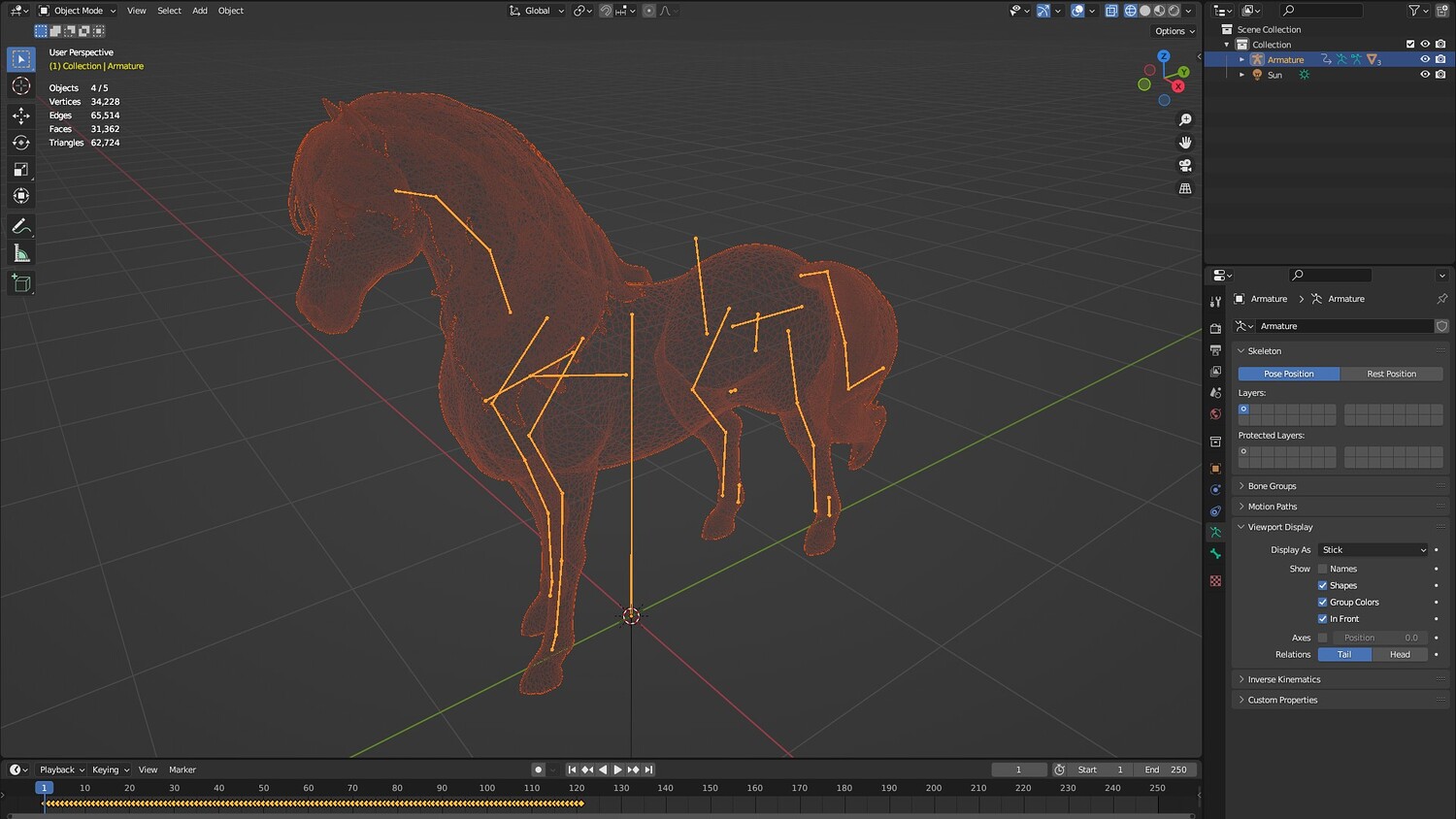Open the Select menu
Viewport: 1456px width, 819px height.
[169, 11]
